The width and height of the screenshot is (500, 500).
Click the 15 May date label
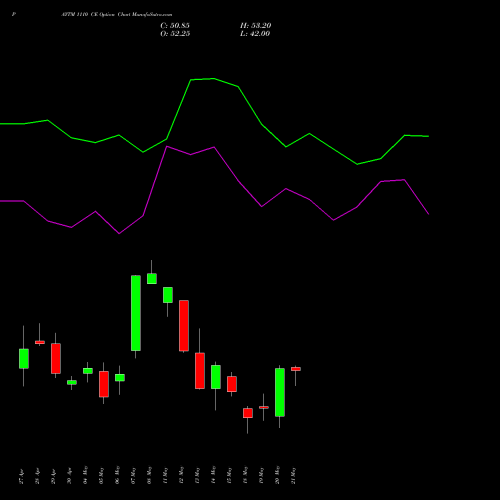230,475
